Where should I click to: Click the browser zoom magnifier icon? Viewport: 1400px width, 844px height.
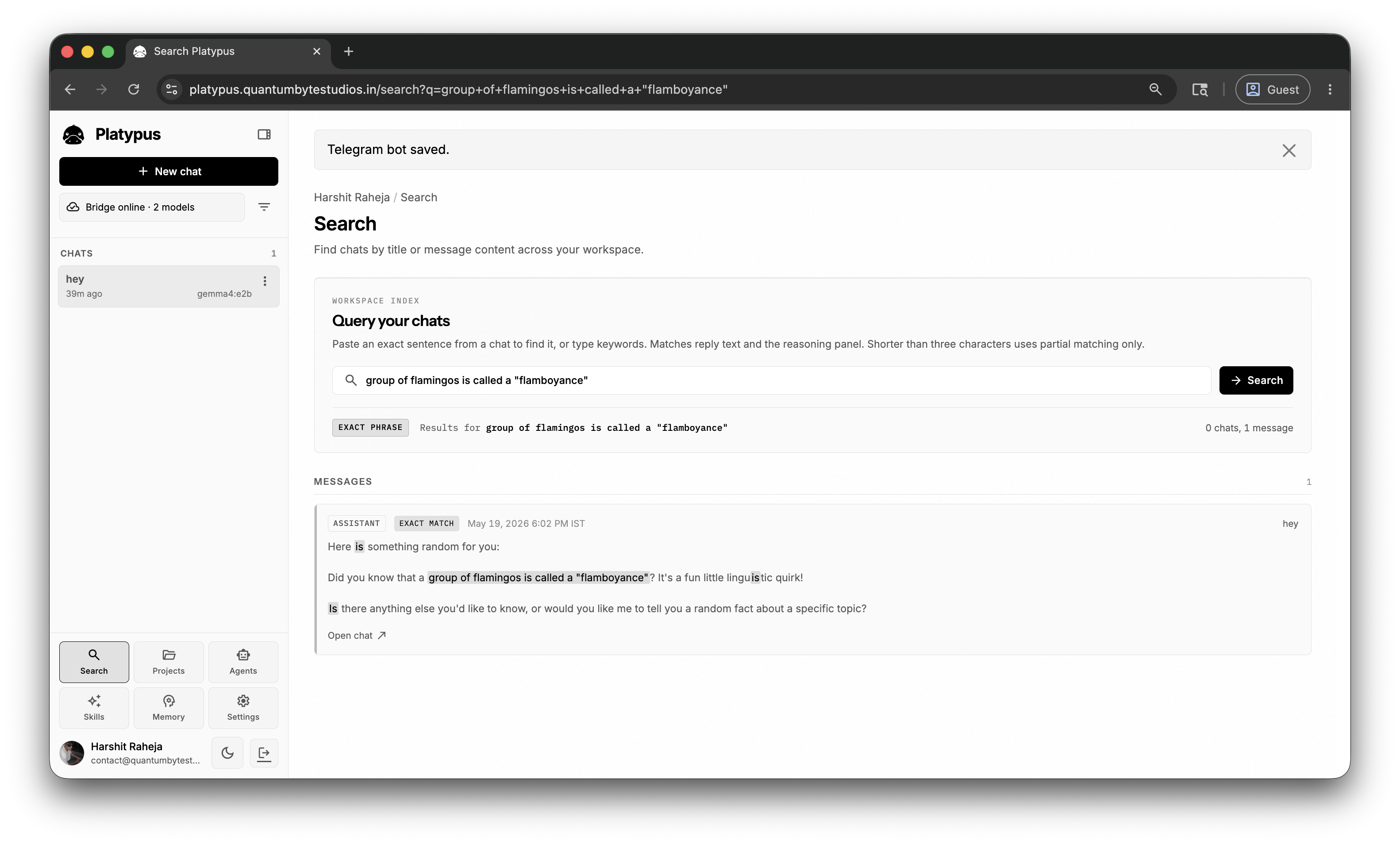1155,89
